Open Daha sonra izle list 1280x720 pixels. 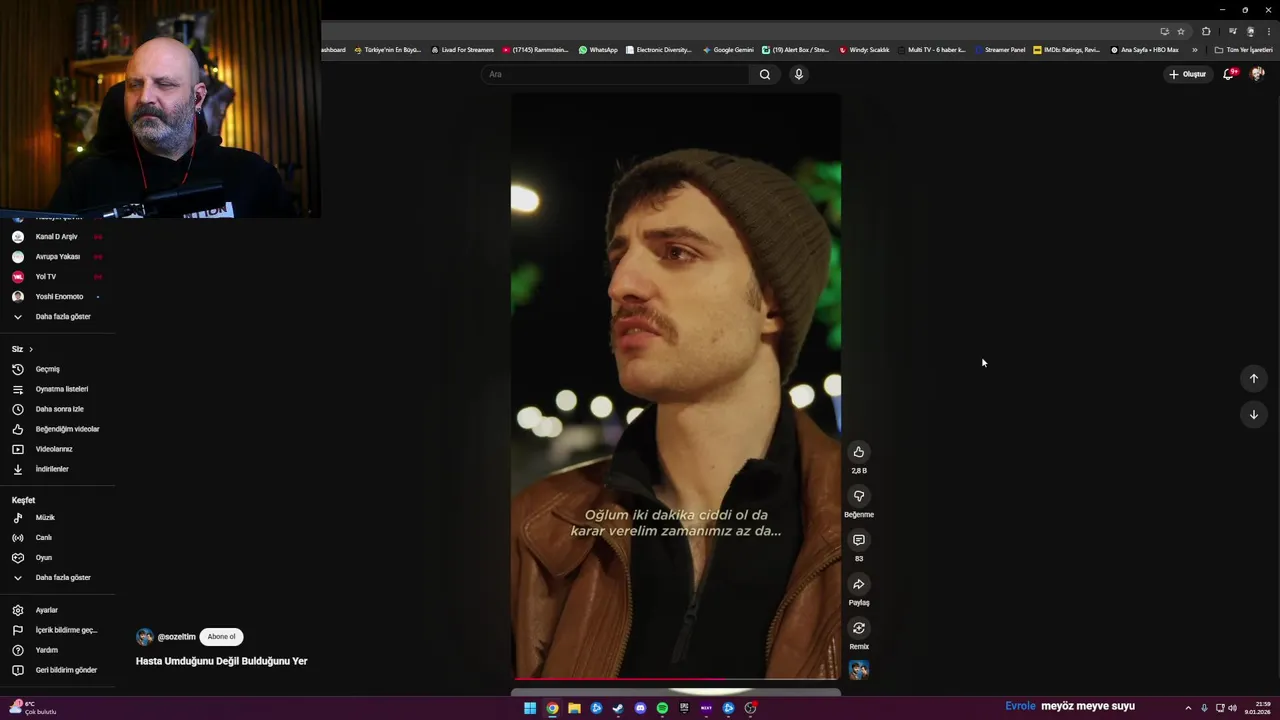pyautogui.click(x=57, y=409)
